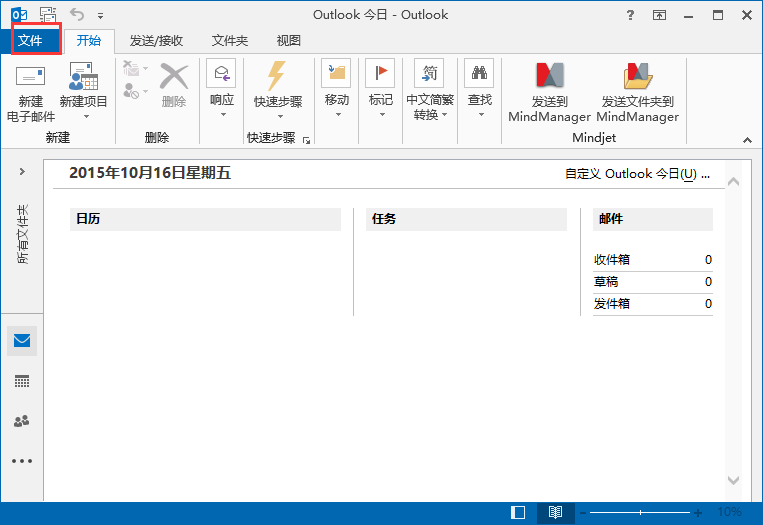This screenshot has width=763, height=525.
Task: Click the Help question mark icon
Action: point(630,15)
